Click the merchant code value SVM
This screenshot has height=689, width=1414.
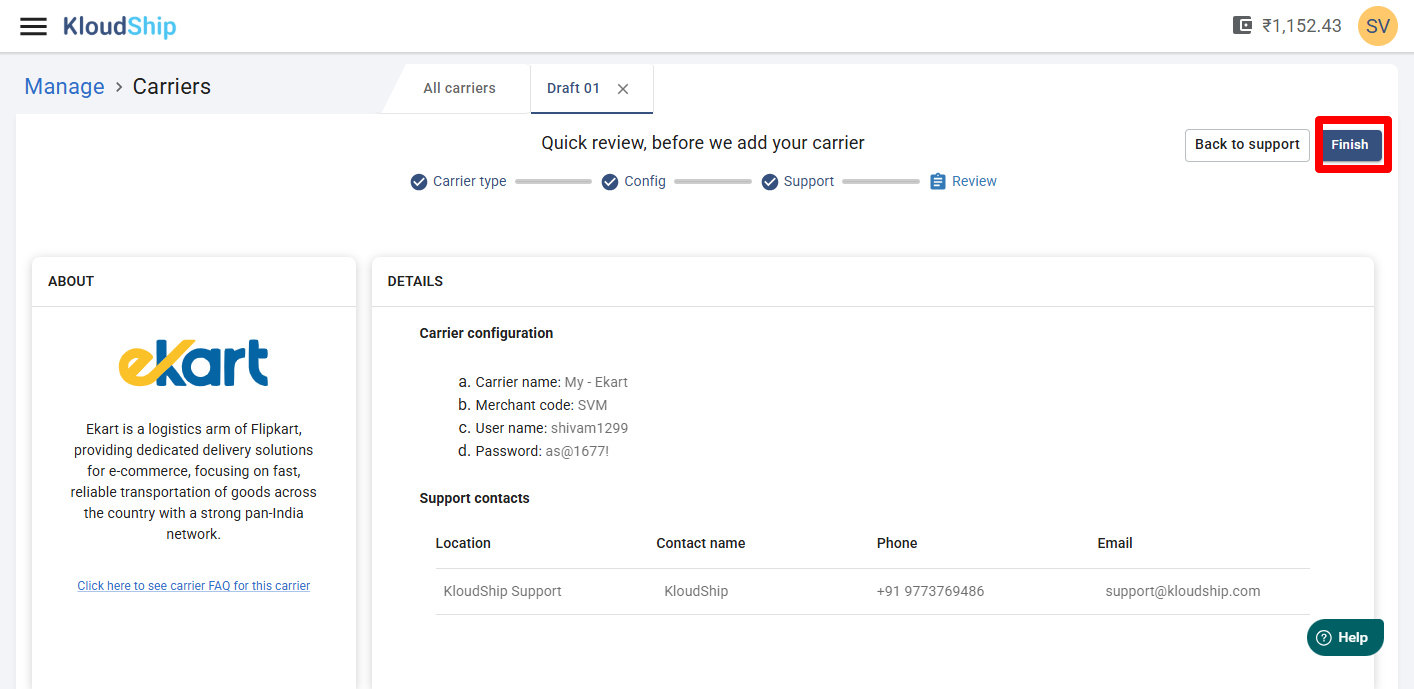click(x=592, y=405)
